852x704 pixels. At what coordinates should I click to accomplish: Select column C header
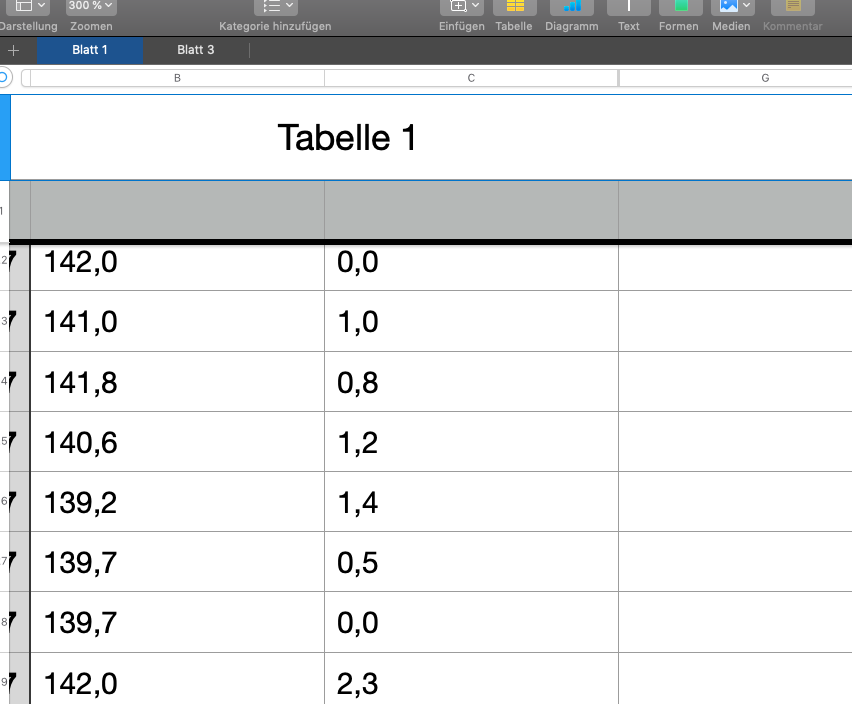coord(471,78)
